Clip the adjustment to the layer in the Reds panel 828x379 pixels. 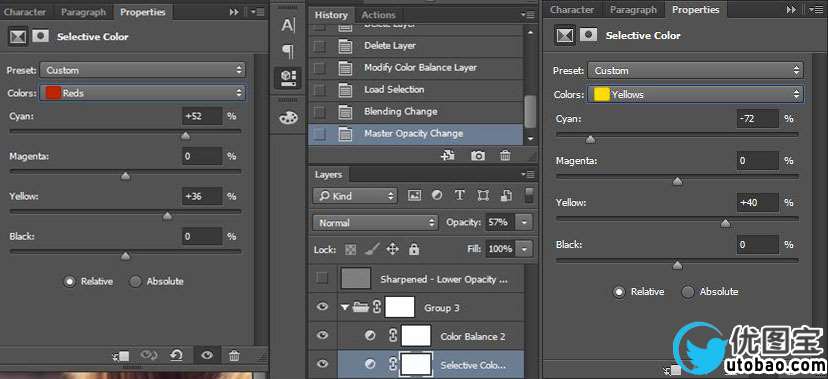pyautogui.click(x=121, y=356)
